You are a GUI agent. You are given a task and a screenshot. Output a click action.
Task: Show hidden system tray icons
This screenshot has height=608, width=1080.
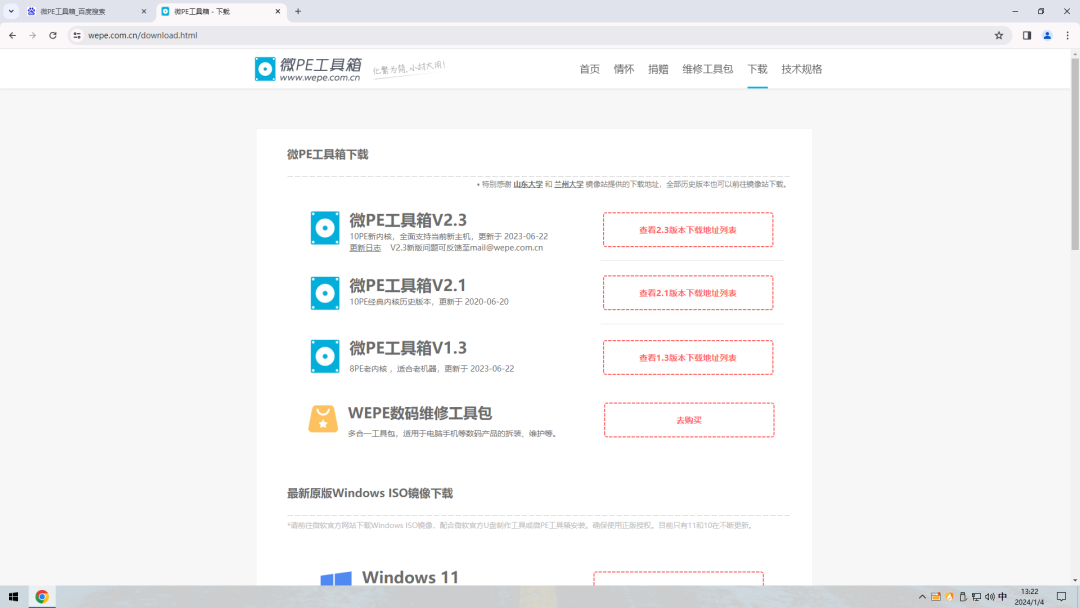click(922, 597)
